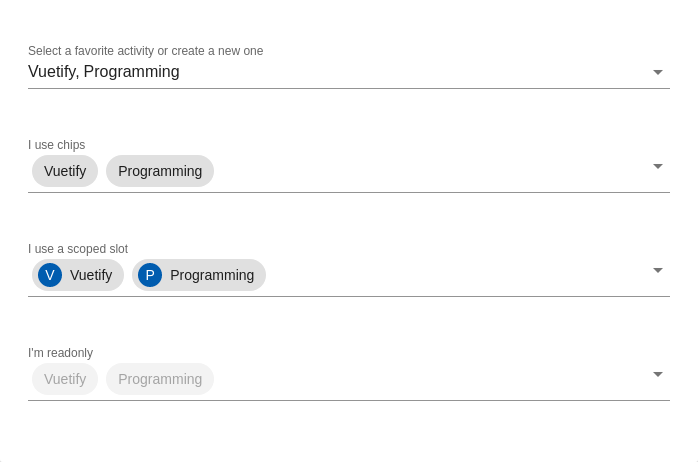
Task: Click empty area in scoped slot combobox
Action: [x=454, y=275]
